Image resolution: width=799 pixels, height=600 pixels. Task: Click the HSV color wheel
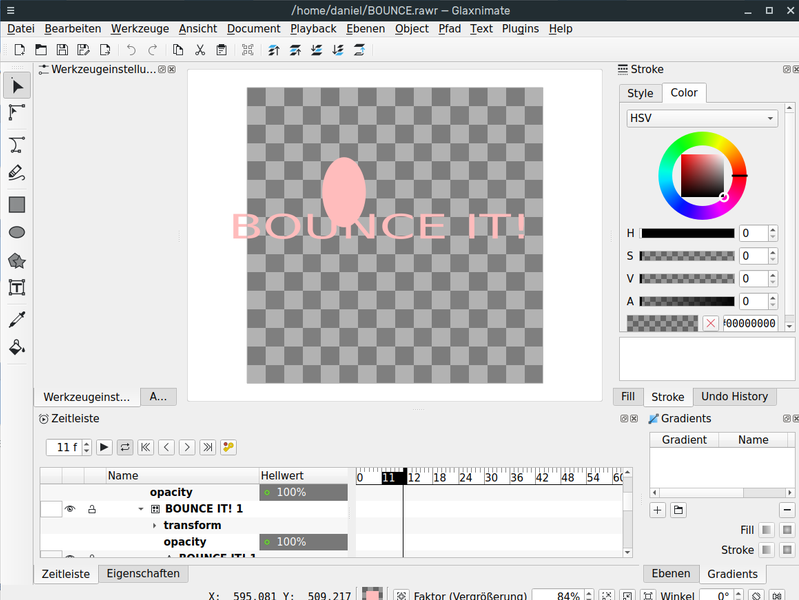(x=702, y=176)
